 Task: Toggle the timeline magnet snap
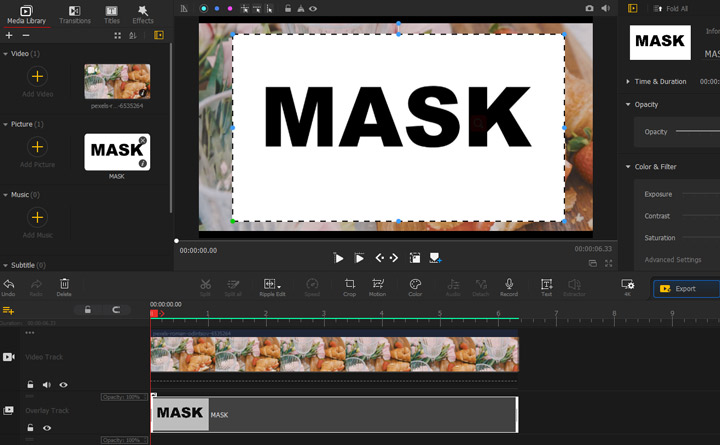[x=116, y=310]
